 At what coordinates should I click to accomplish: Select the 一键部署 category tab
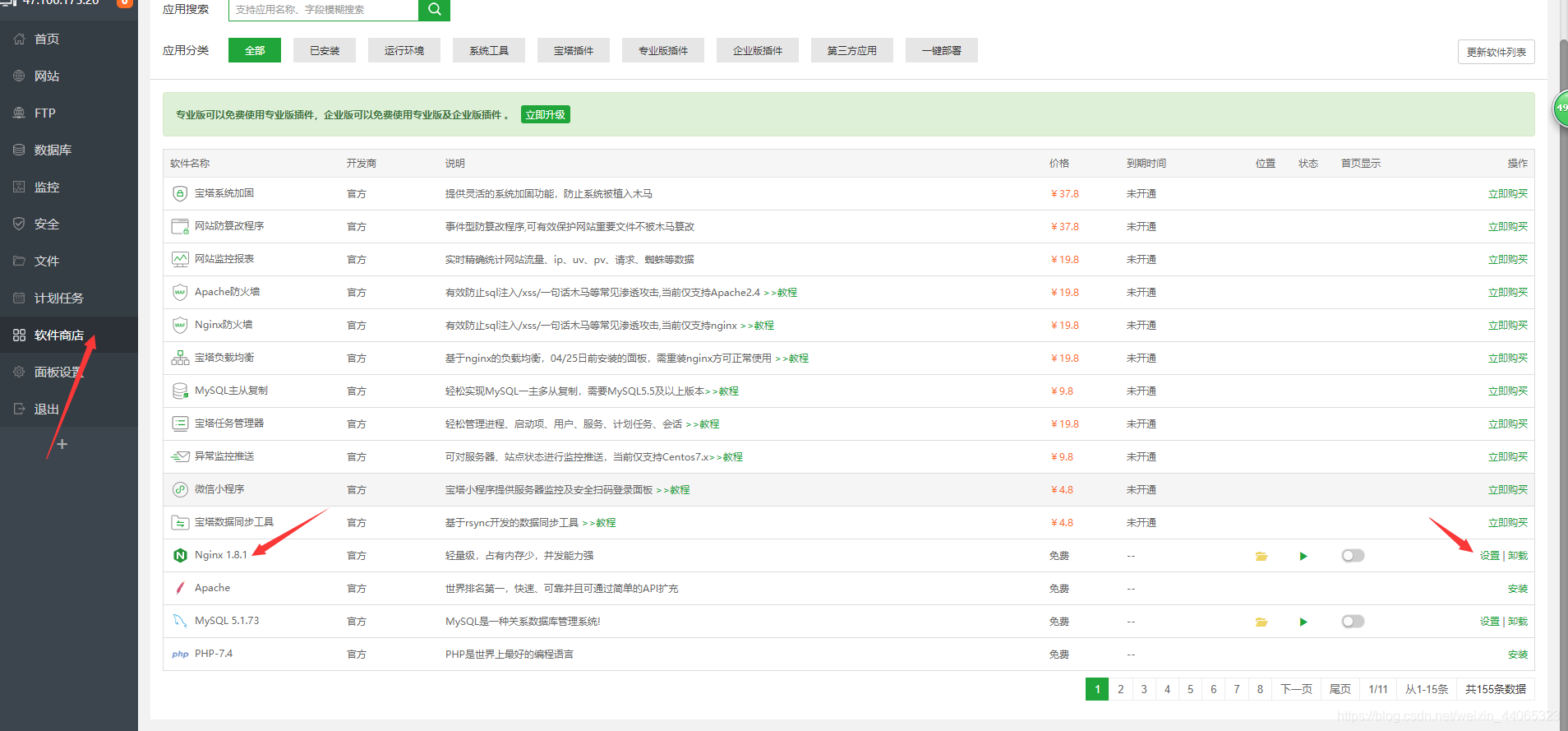942,50
